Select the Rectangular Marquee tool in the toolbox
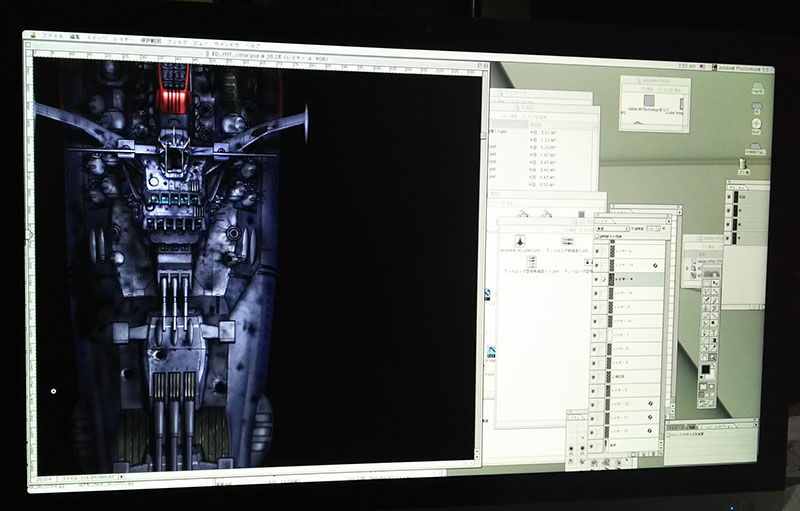 click(x=707, y=283)
